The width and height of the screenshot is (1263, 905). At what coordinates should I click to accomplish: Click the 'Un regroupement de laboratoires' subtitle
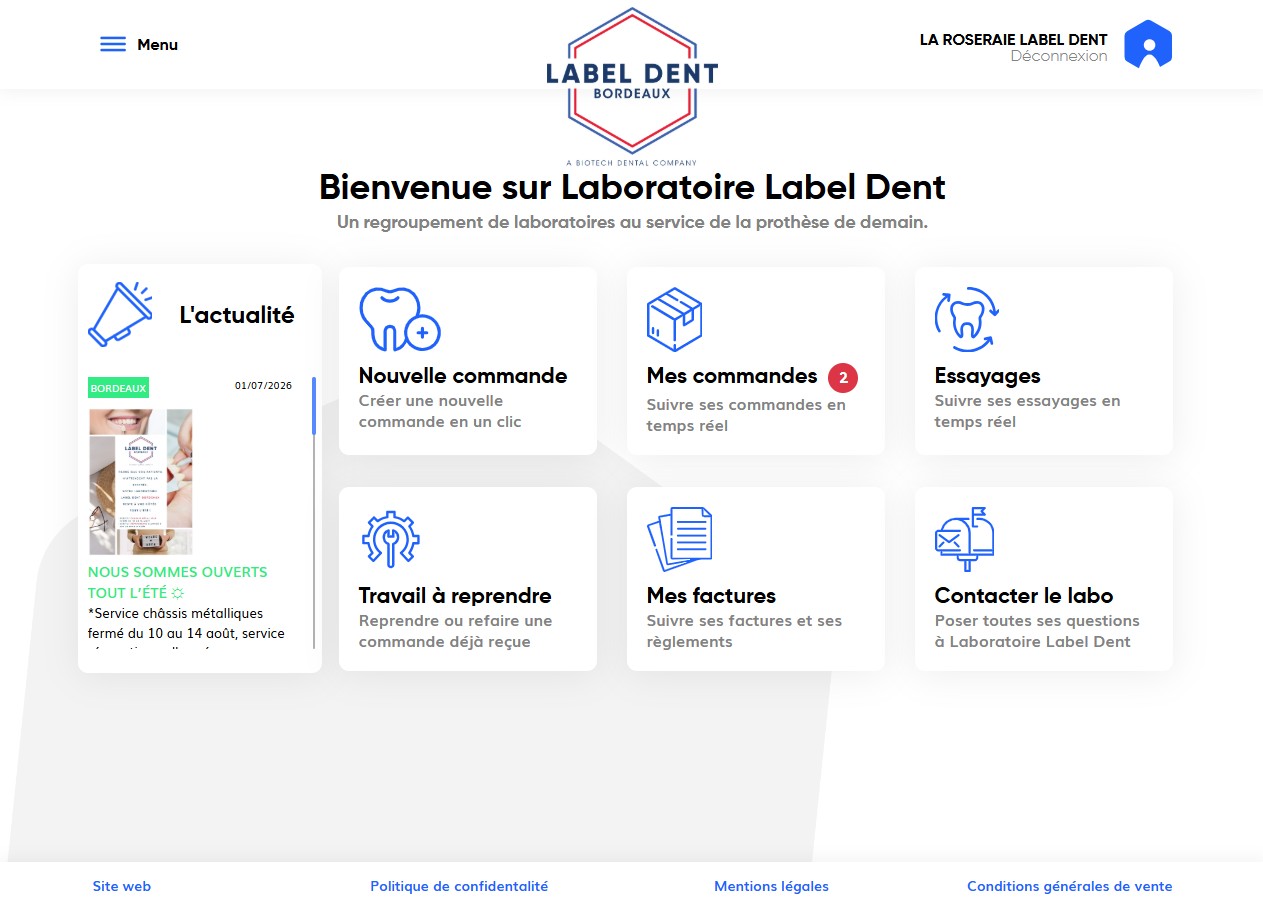point(632,222)
